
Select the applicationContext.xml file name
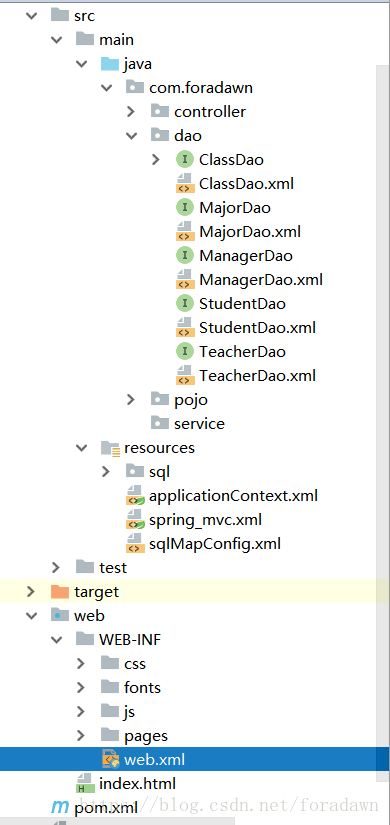click(x=233, y=496)
